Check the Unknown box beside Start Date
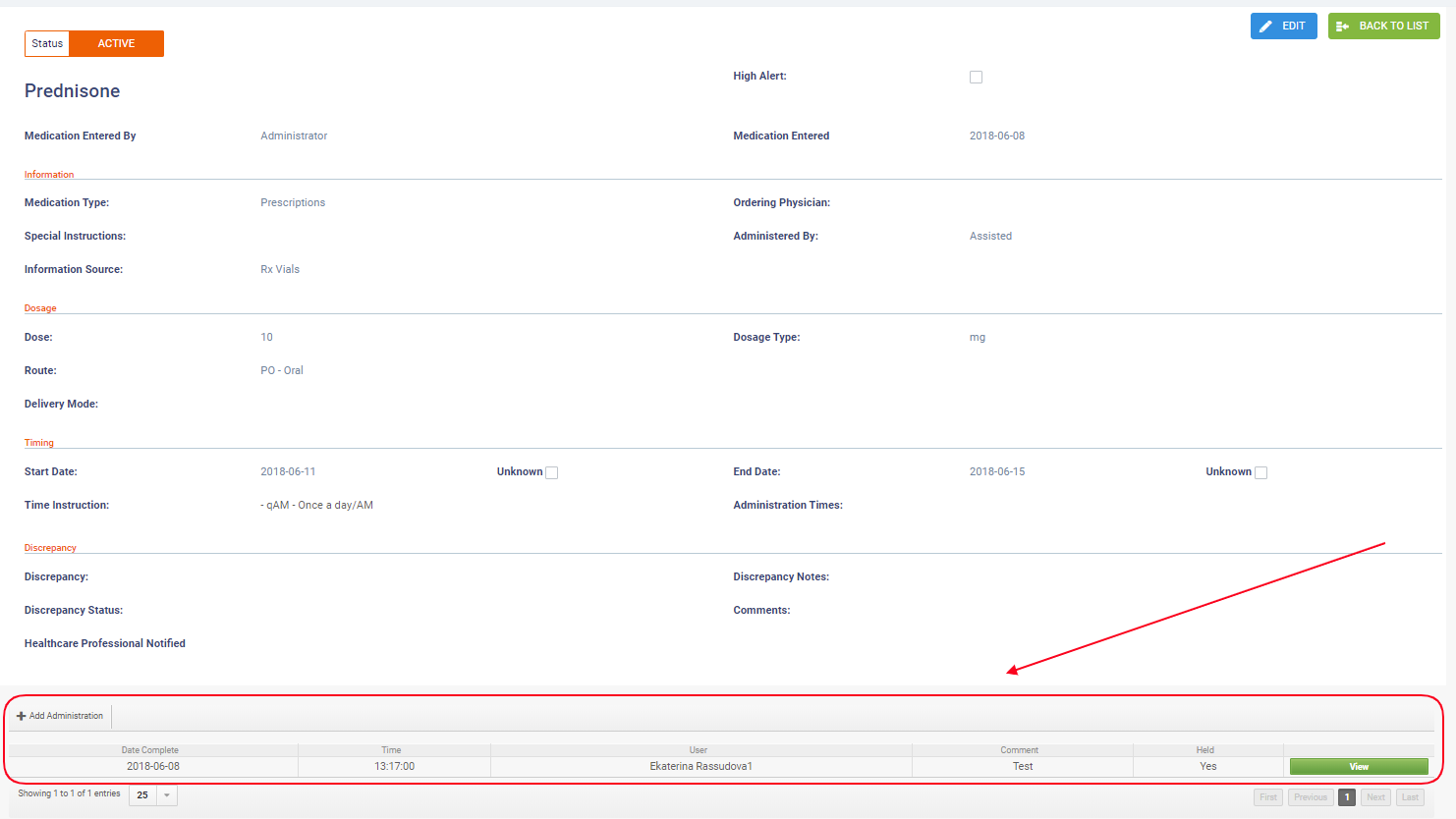Viewport: 1456px width, 819px height. [x=551, y=472]
